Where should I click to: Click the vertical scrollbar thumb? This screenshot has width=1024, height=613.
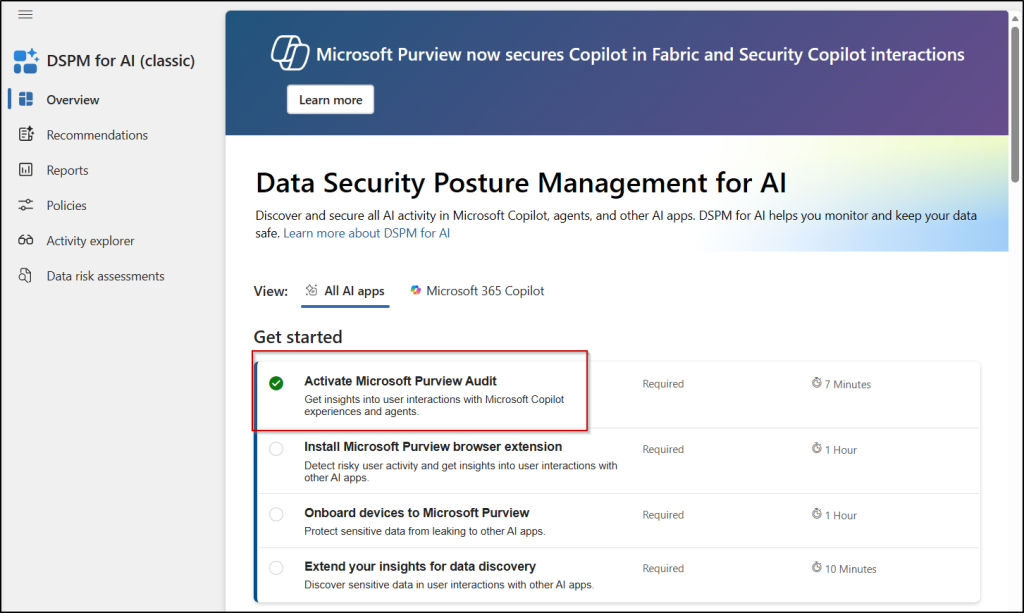tap(1015, 103)
